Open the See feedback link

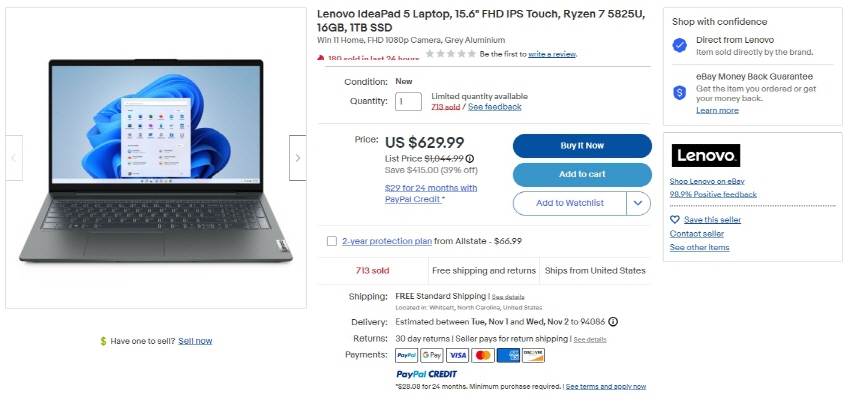(494, 107)
